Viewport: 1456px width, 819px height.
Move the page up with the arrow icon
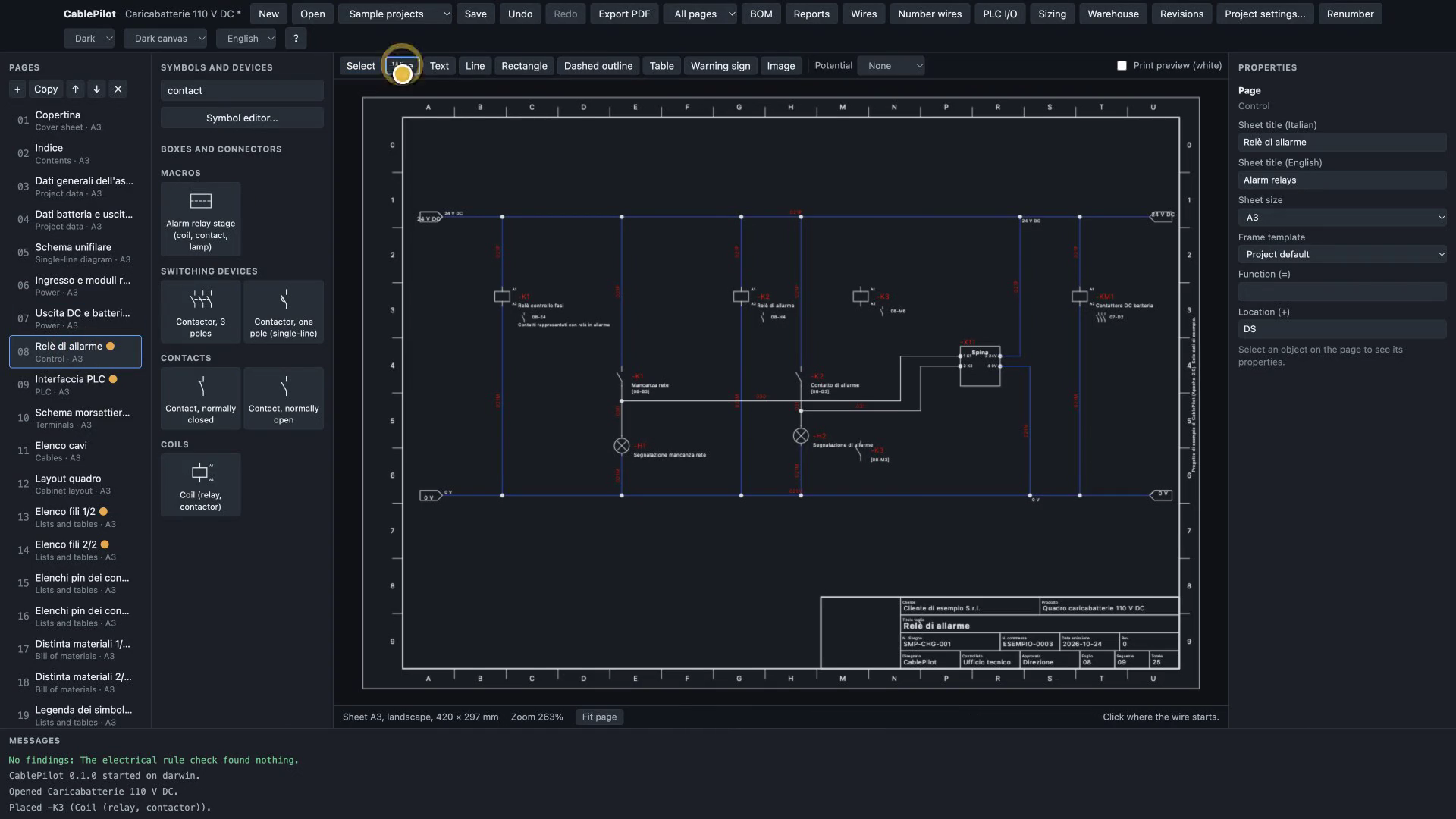pyautogui.click(x=75, y=89)
